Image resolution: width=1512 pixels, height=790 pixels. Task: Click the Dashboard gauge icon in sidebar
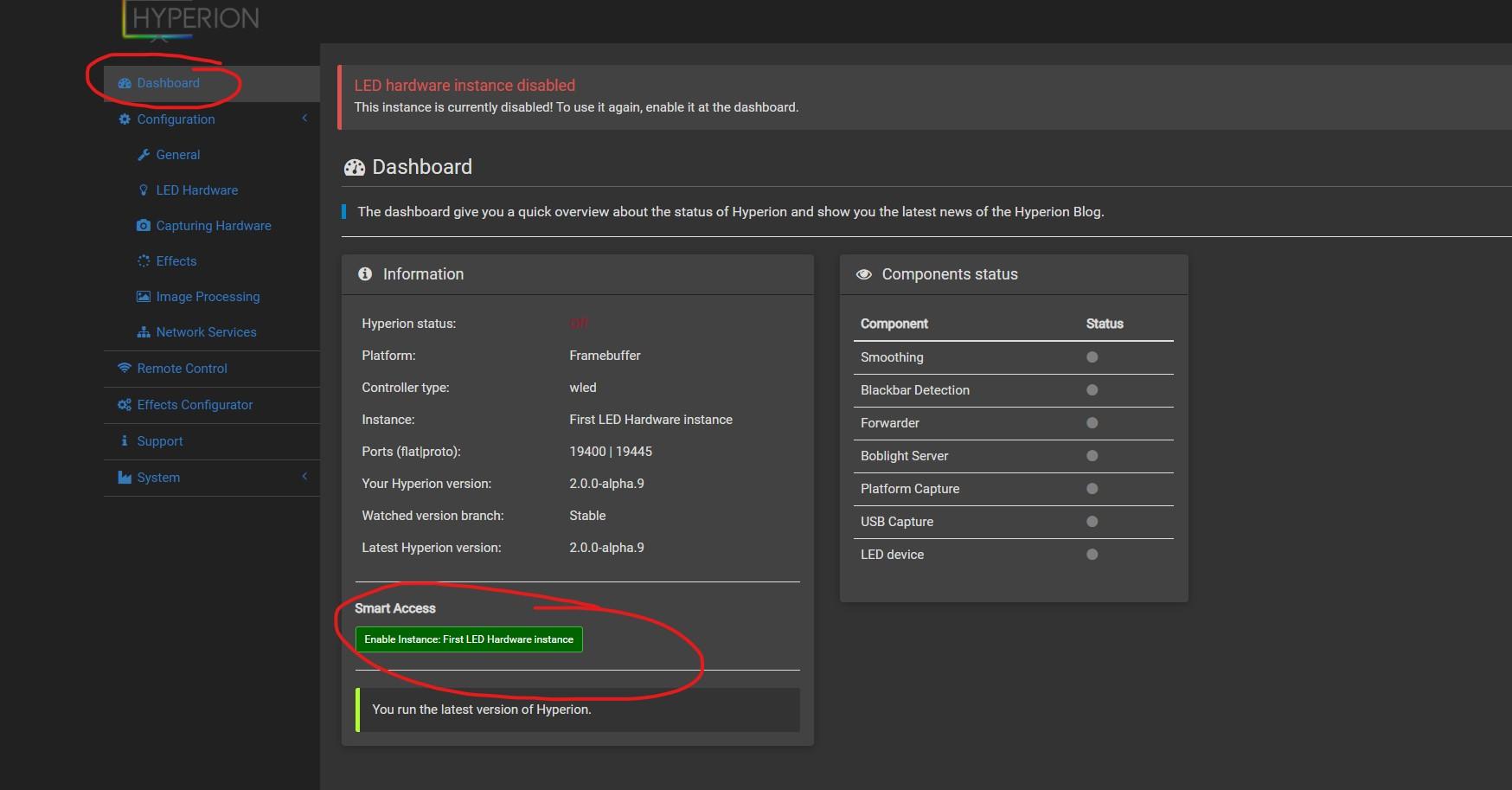coord(125,83)
